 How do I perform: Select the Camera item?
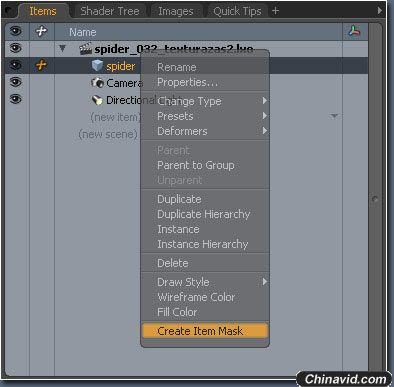pyautogui.click(x=124, y=83)
